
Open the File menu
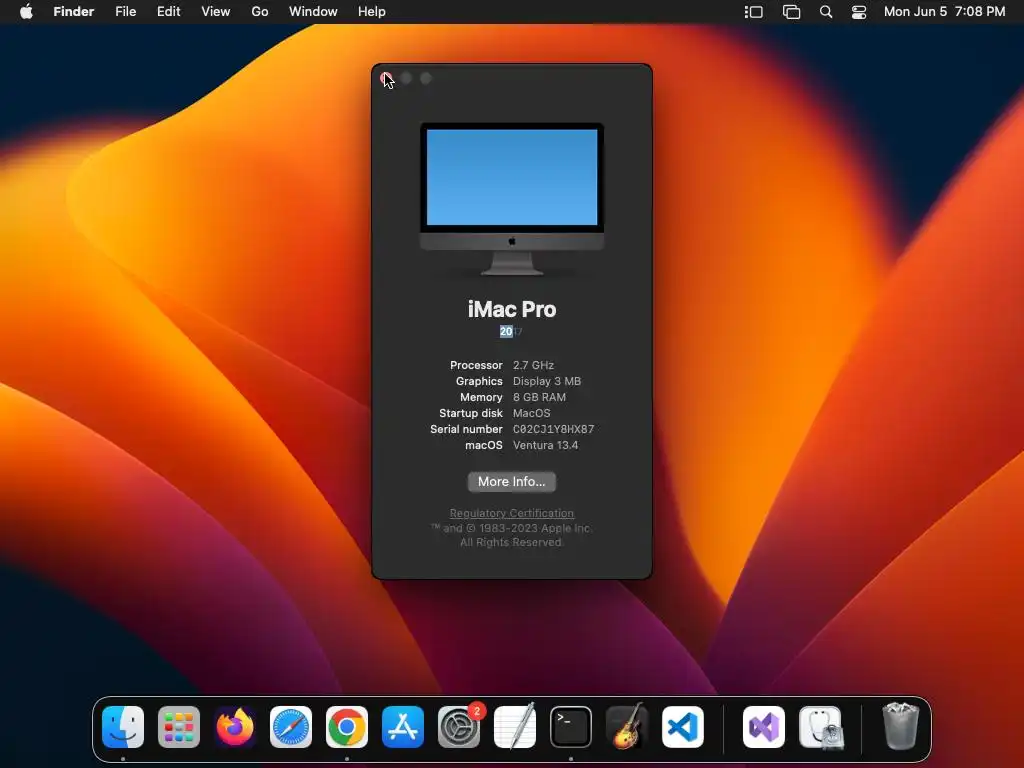(125, 12)
